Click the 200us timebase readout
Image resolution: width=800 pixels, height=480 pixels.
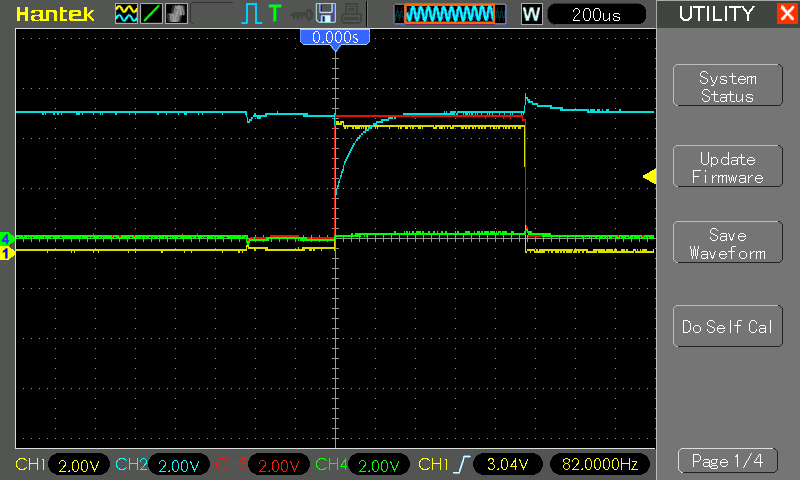pyautogui.click(x=596, y=14)
